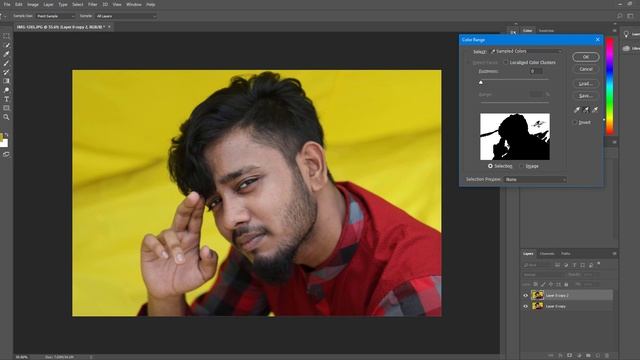Swap foreground and background colors
Image resolution: width=640 pixels, height=360 pixels.
(x=7, y=134)
